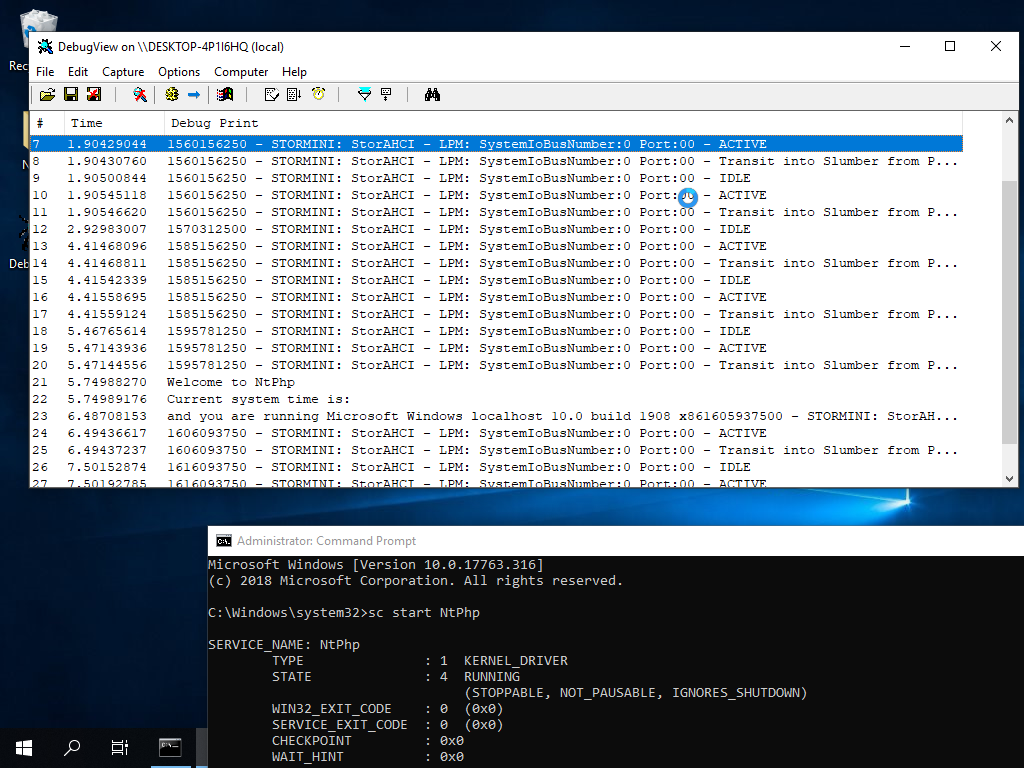
Task: Select row 9 with IDLE state
Action: (x=496, y=178)
